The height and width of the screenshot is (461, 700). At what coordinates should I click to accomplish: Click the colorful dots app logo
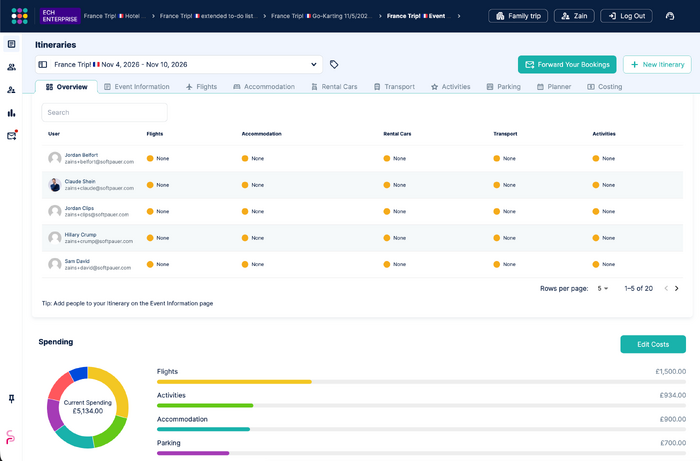click(19, 16)
